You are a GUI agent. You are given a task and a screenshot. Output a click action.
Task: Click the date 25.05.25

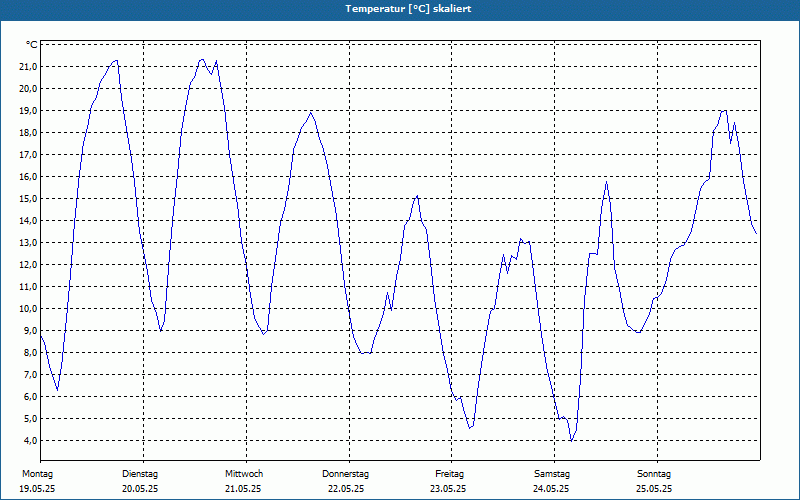(x=654, y=489)
